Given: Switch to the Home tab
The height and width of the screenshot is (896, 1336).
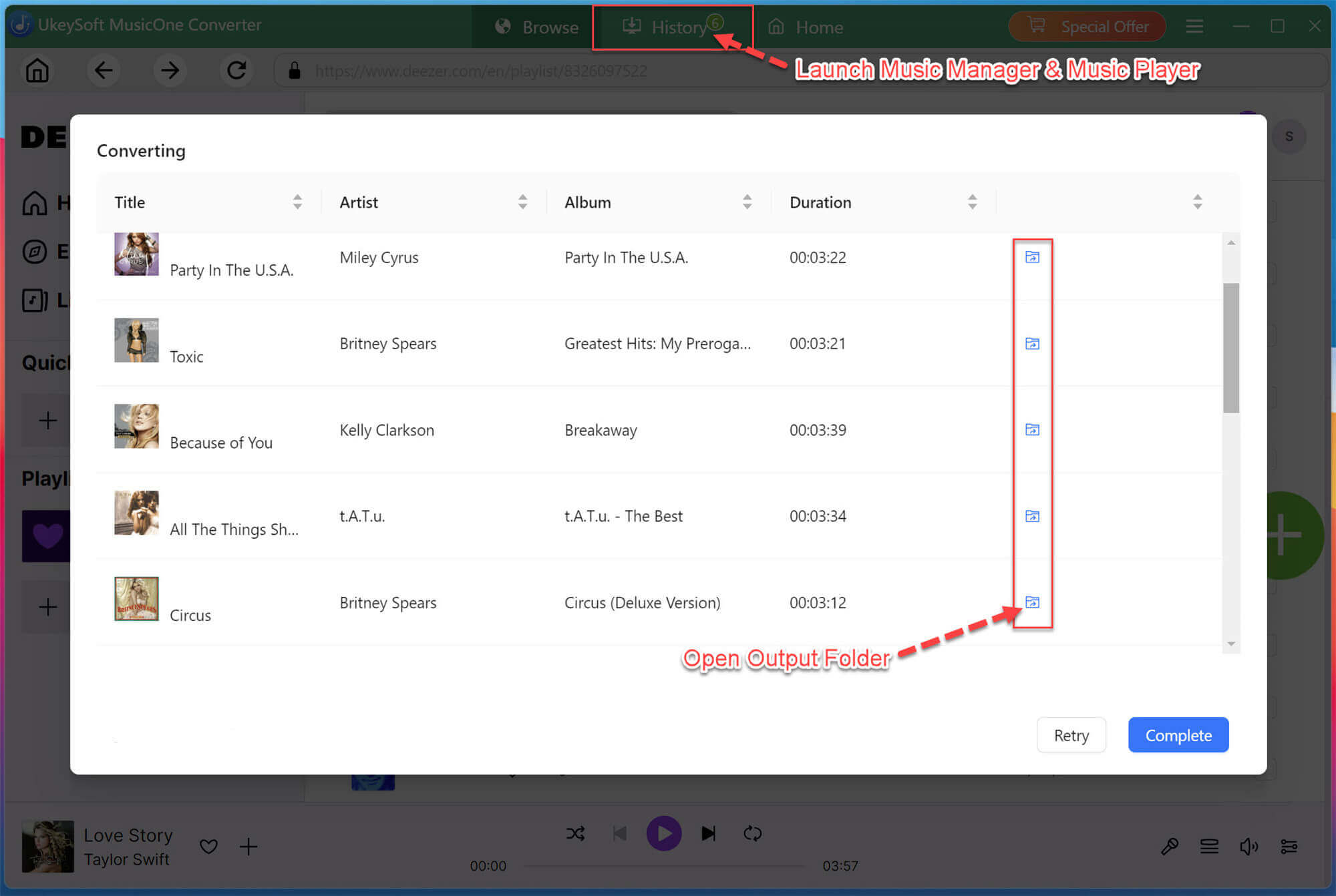Looking at the screenshot, I should tap(806, 27).
